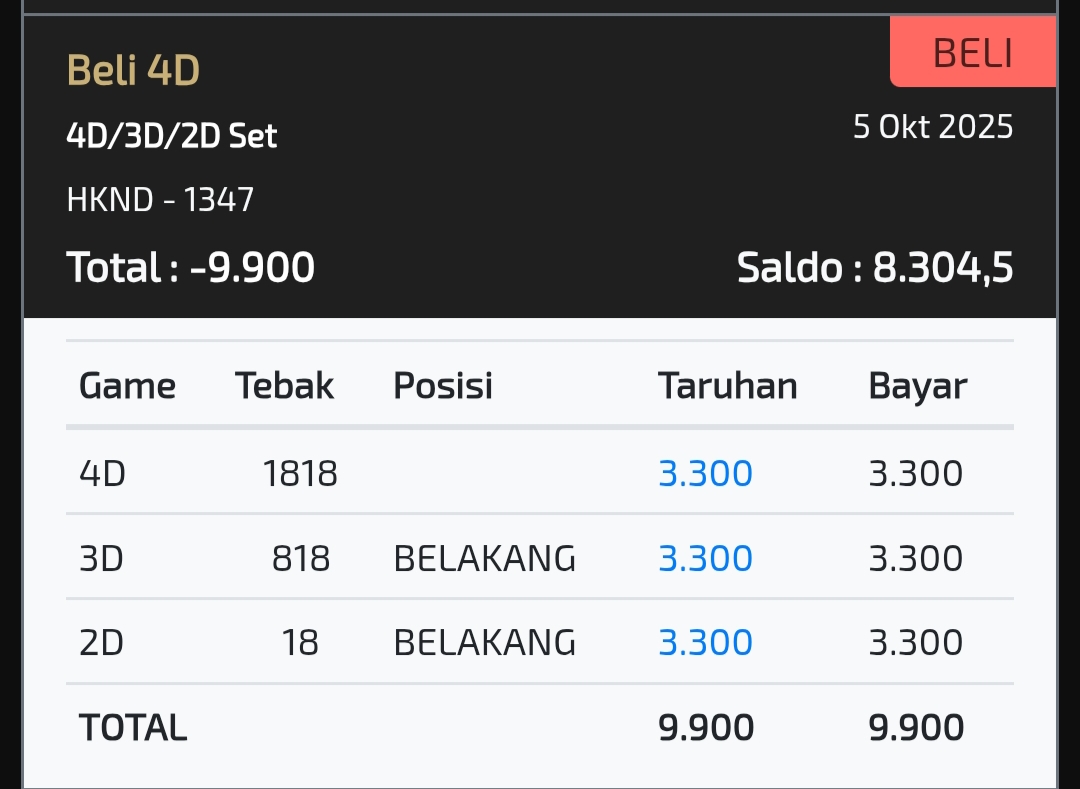Click the TOTAL row label
Viewport: 1080px width, 789px height.
click(133, 728)
